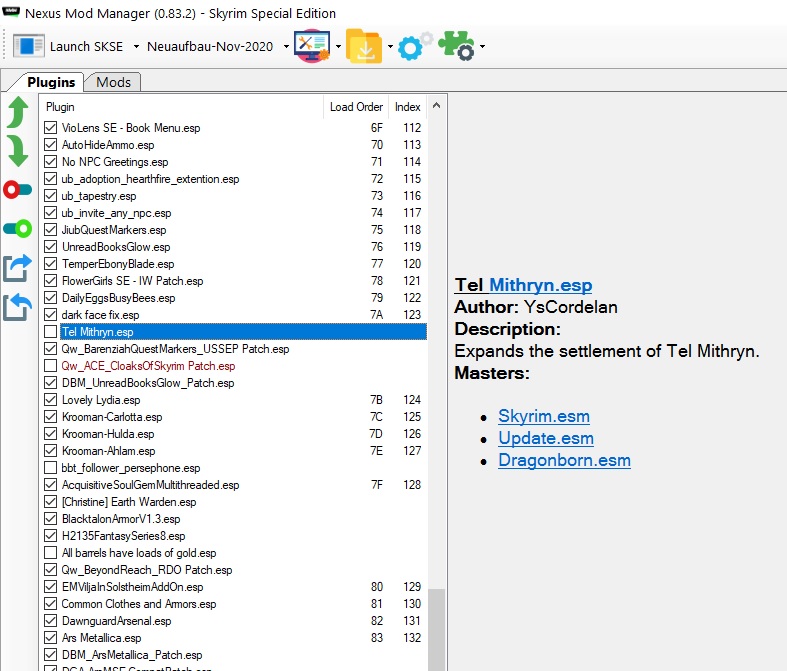
Task: Uncheck the Lovely Lydia.esp plugin
Action: 51,400
